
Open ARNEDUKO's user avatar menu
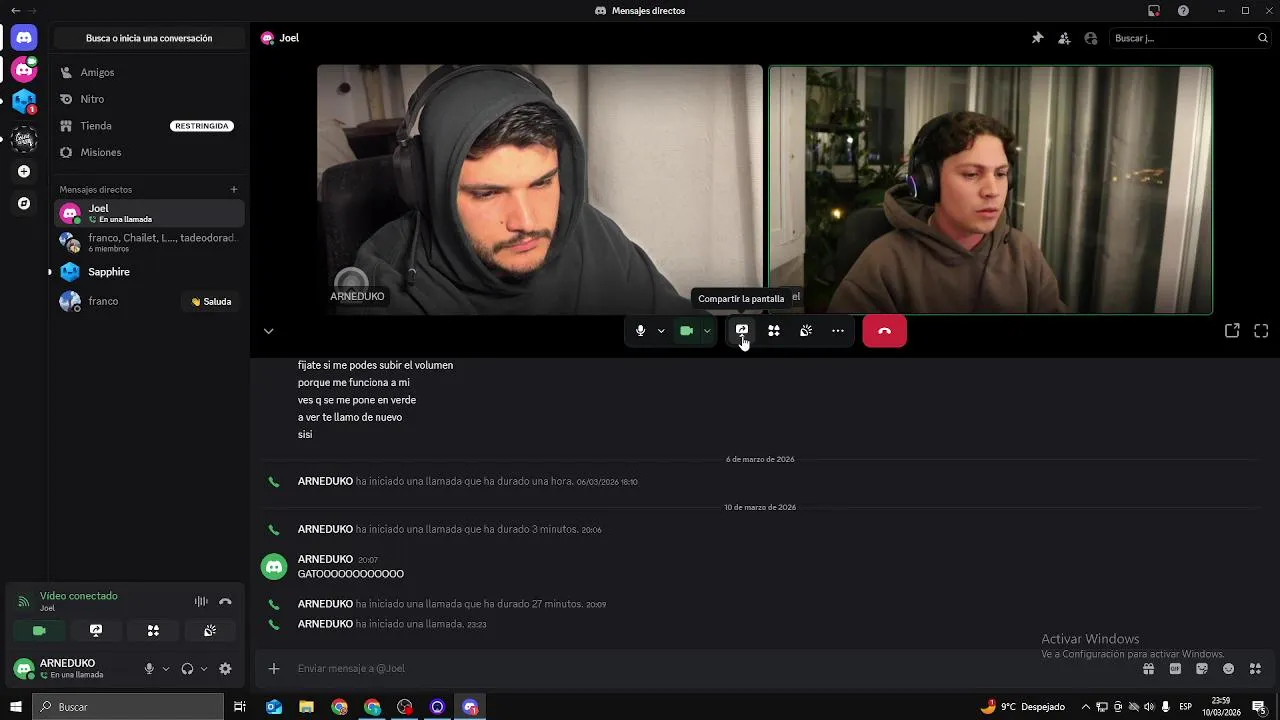[x=24, y=669]
